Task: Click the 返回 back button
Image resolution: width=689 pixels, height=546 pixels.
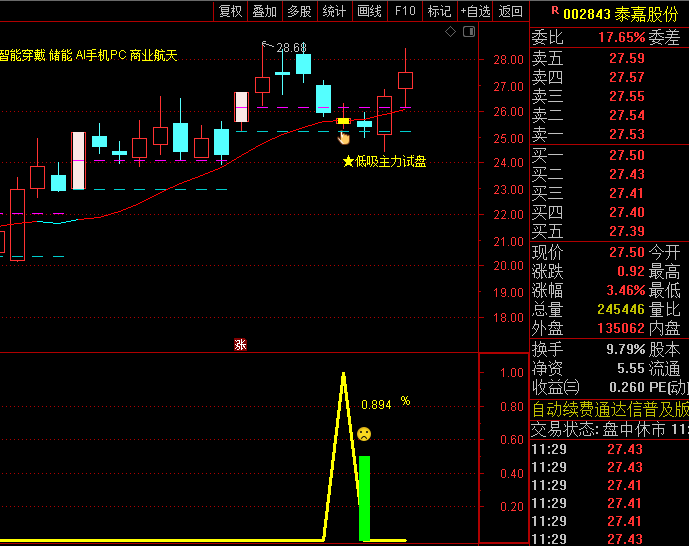Action: pos(511,11)
